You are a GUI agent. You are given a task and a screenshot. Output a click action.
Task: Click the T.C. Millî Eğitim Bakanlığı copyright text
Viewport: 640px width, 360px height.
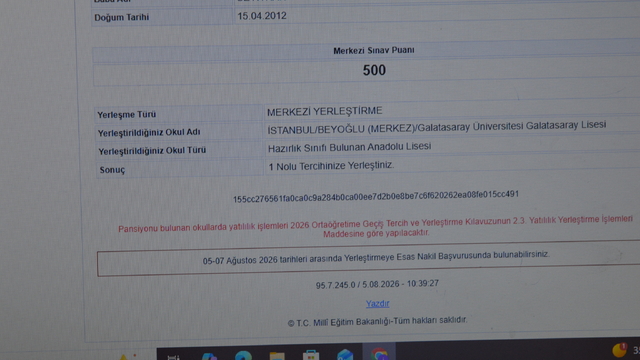(377, 322)
